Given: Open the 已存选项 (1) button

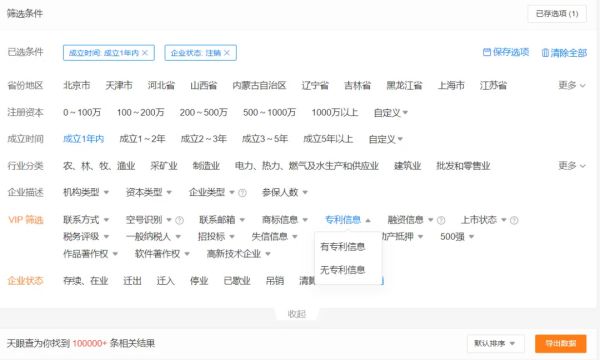Looking at the screenshot, I should (x=557, y=14).
